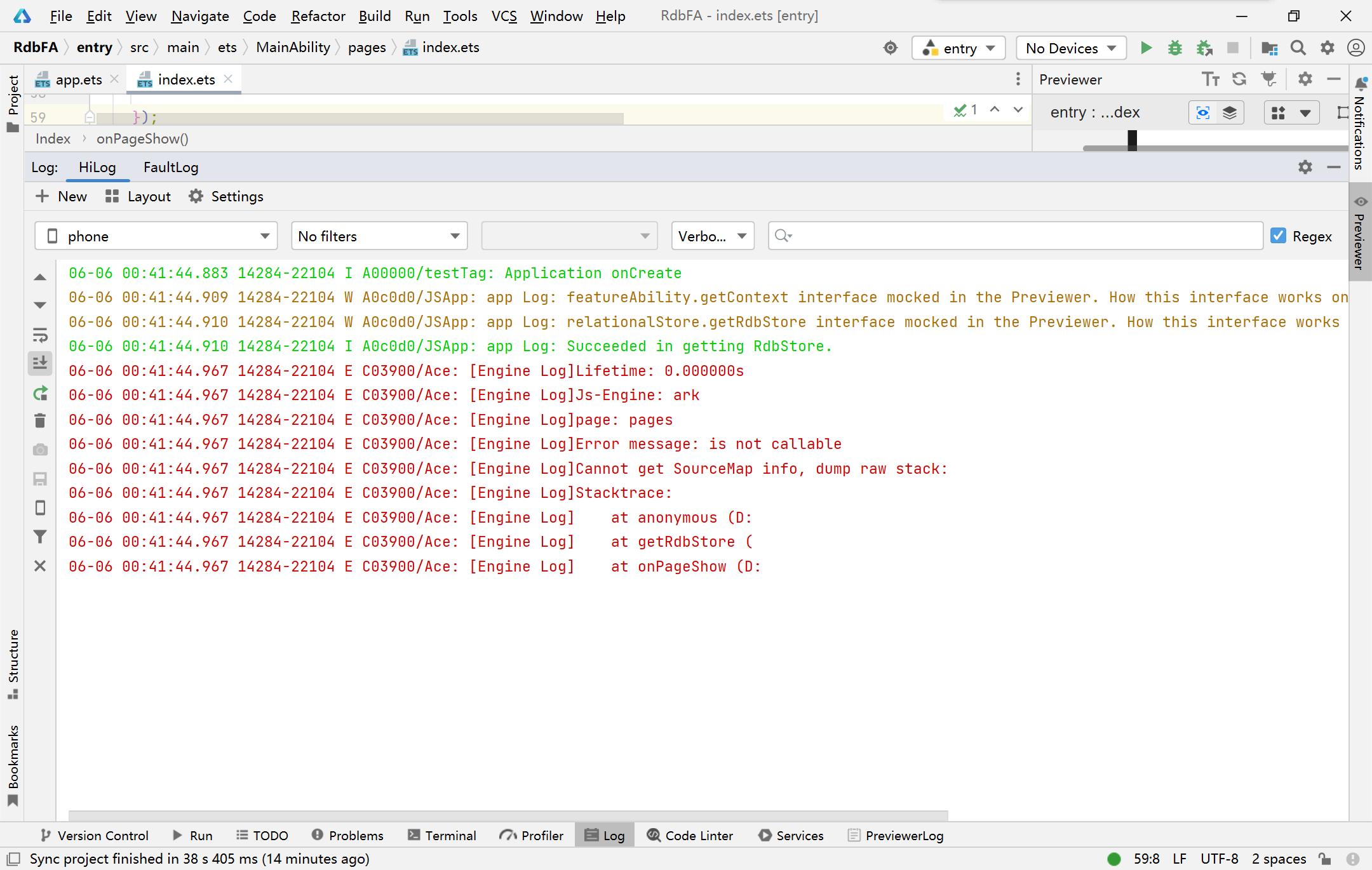1372x870 pixels.
Task: Click the pages breadcrumb in navigation bar
Action: tap(367, 48)
